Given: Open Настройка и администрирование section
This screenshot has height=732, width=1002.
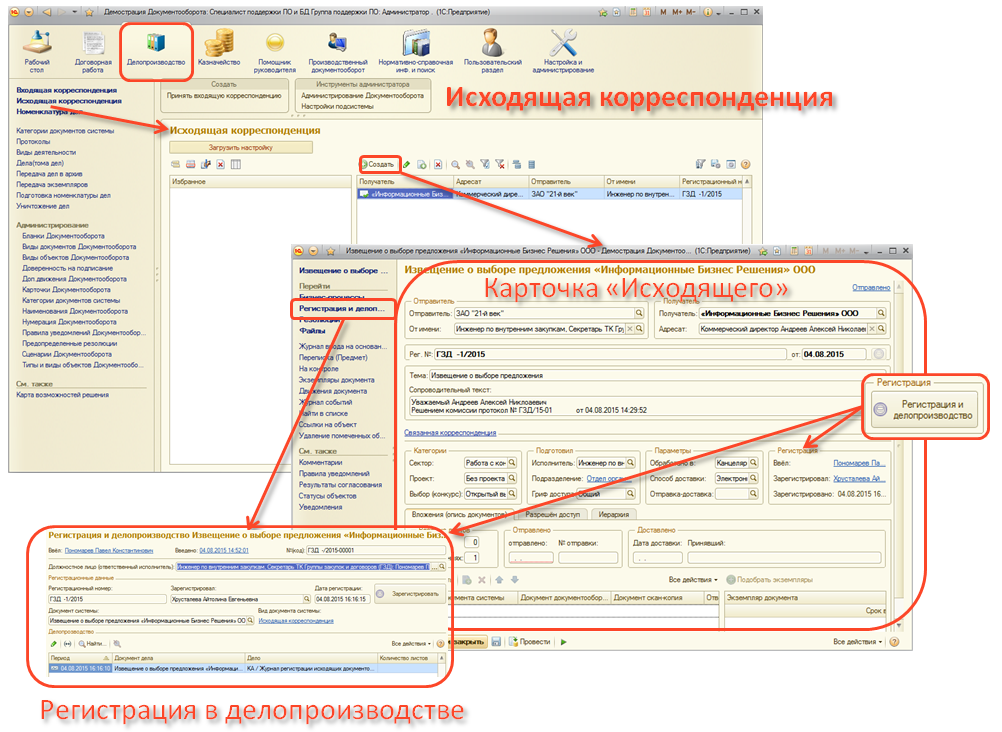Looking at the screenshot, I should click(x=563, y=48).
